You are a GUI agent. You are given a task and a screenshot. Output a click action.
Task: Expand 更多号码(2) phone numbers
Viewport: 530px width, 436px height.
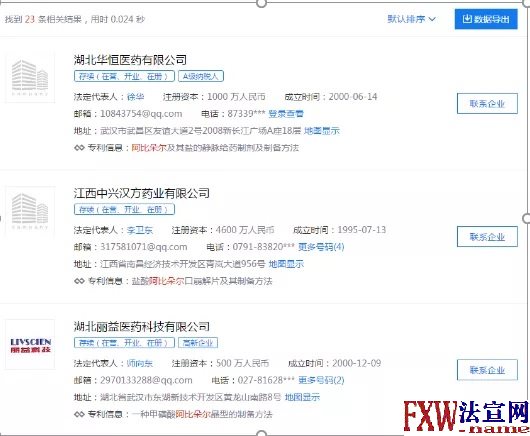point(321,380)
